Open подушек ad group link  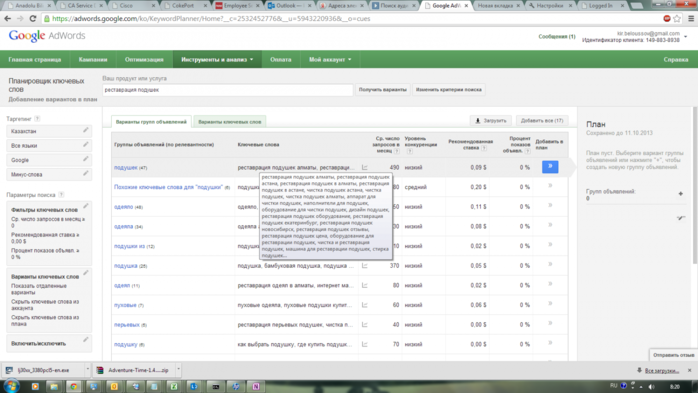tap(126, 167)
